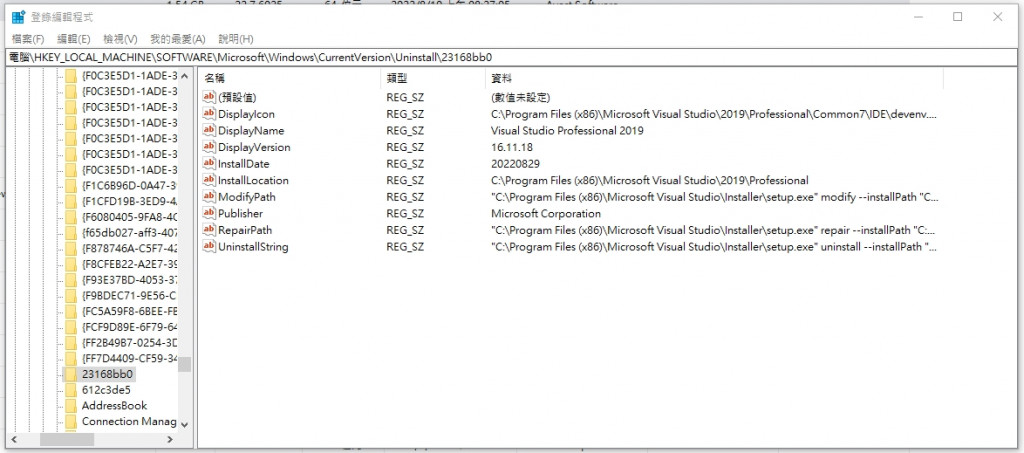Select the {FCF9D89E-6F79 registry key
1024x453 pixels.
(x=129, y=326)
